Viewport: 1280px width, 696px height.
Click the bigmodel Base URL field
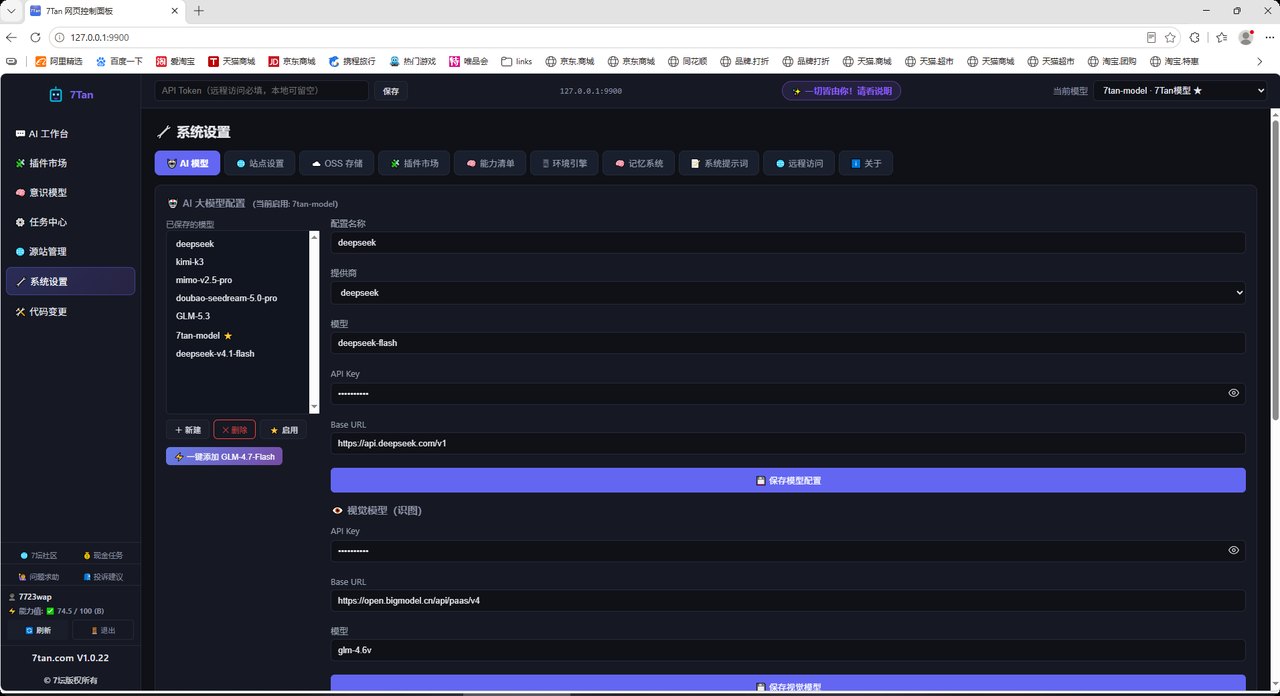(788, 600)
